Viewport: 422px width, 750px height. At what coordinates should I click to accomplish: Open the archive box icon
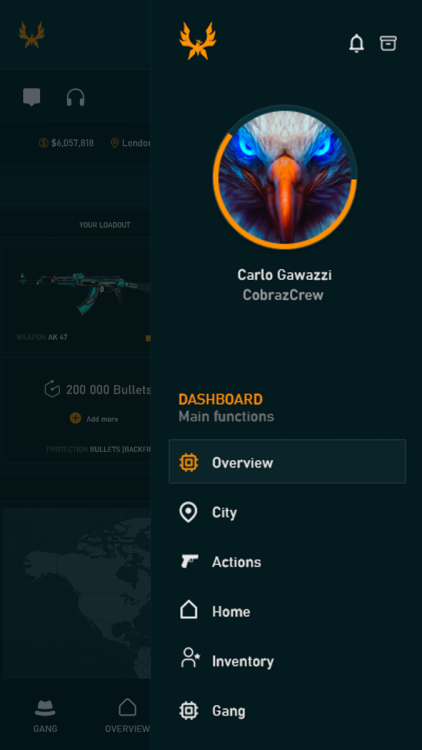pos(388,44)
